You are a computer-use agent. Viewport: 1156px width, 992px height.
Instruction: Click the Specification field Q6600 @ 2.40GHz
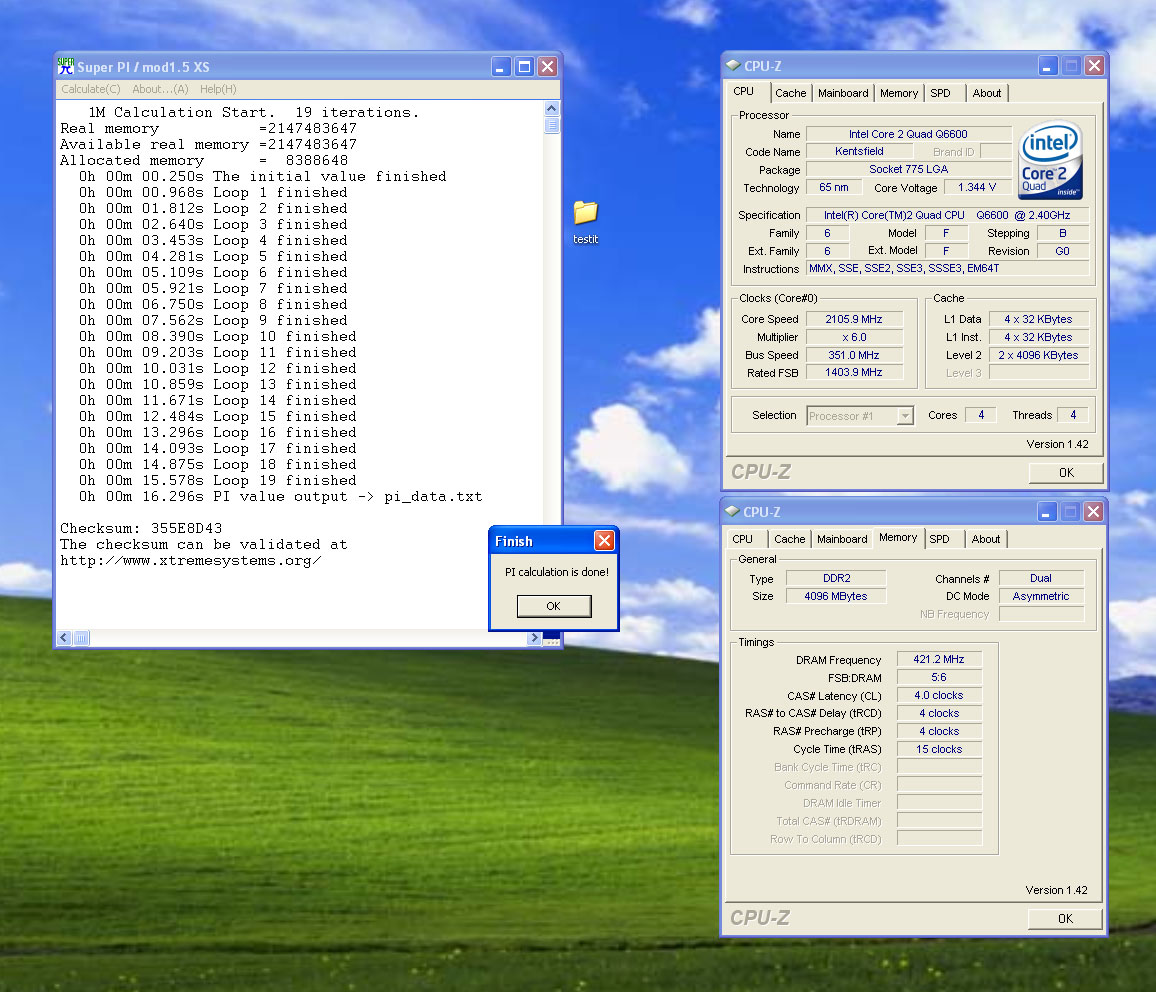947,215
